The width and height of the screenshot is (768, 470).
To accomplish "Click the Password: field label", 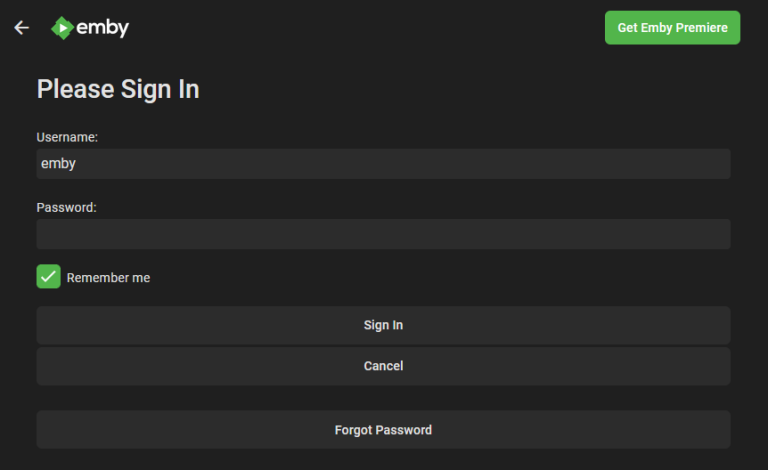I will [x=67, y=208].
